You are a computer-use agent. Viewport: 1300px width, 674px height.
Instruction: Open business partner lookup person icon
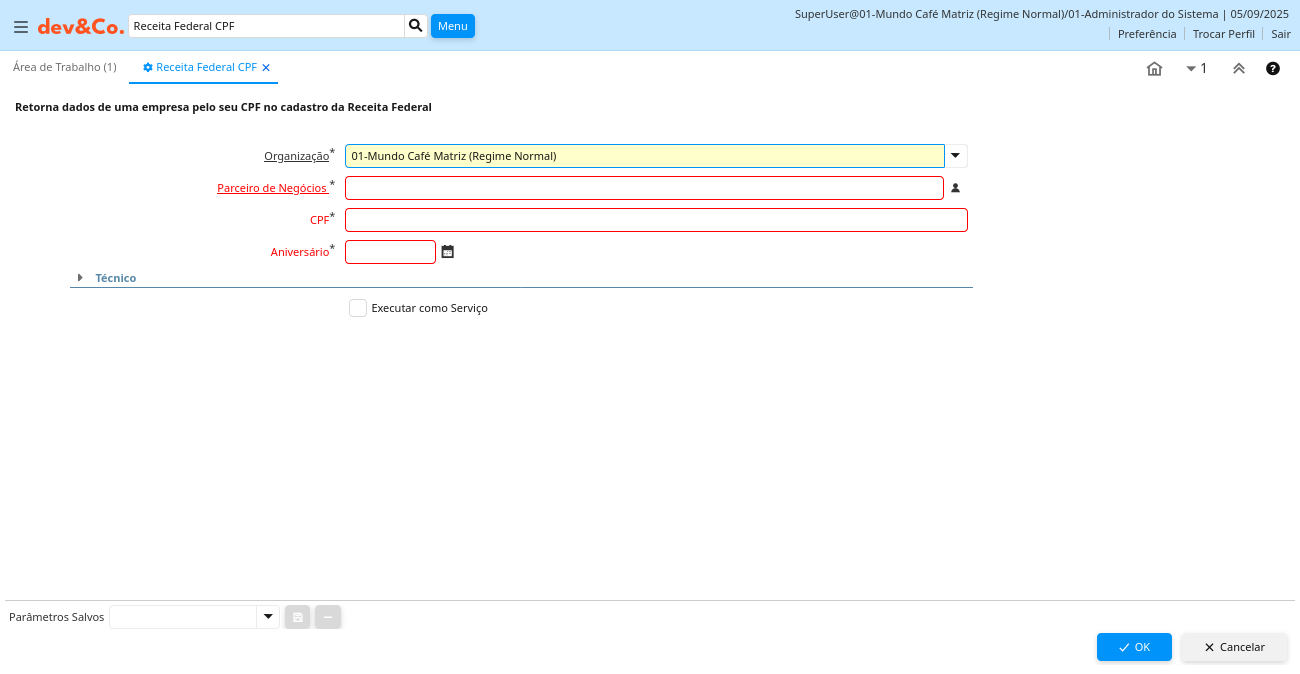click(955, 188)
